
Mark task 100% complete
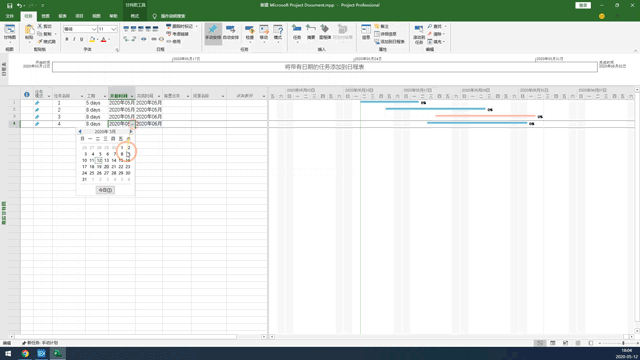(156, 29)
